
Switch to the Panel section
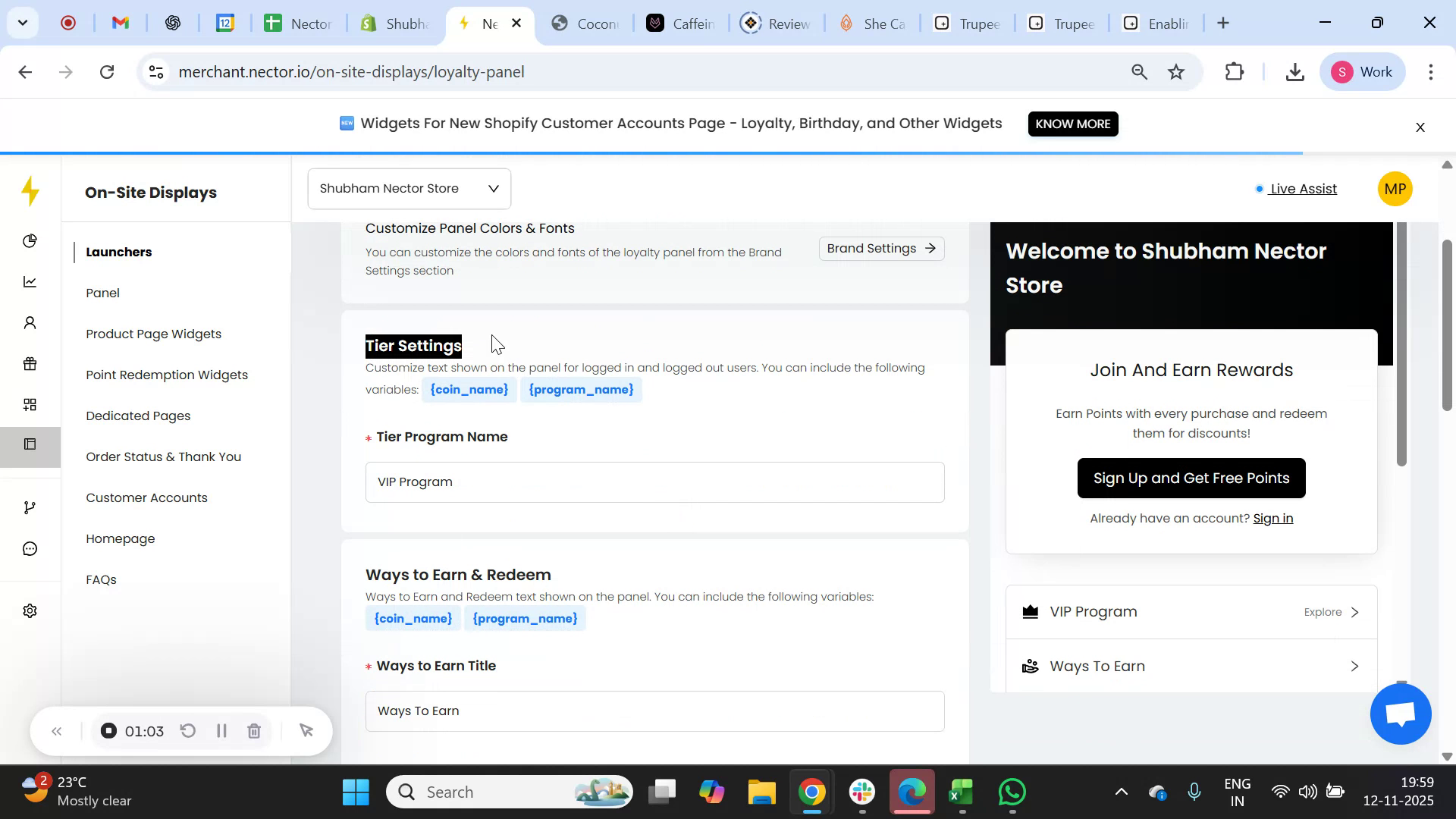point(102,293)
